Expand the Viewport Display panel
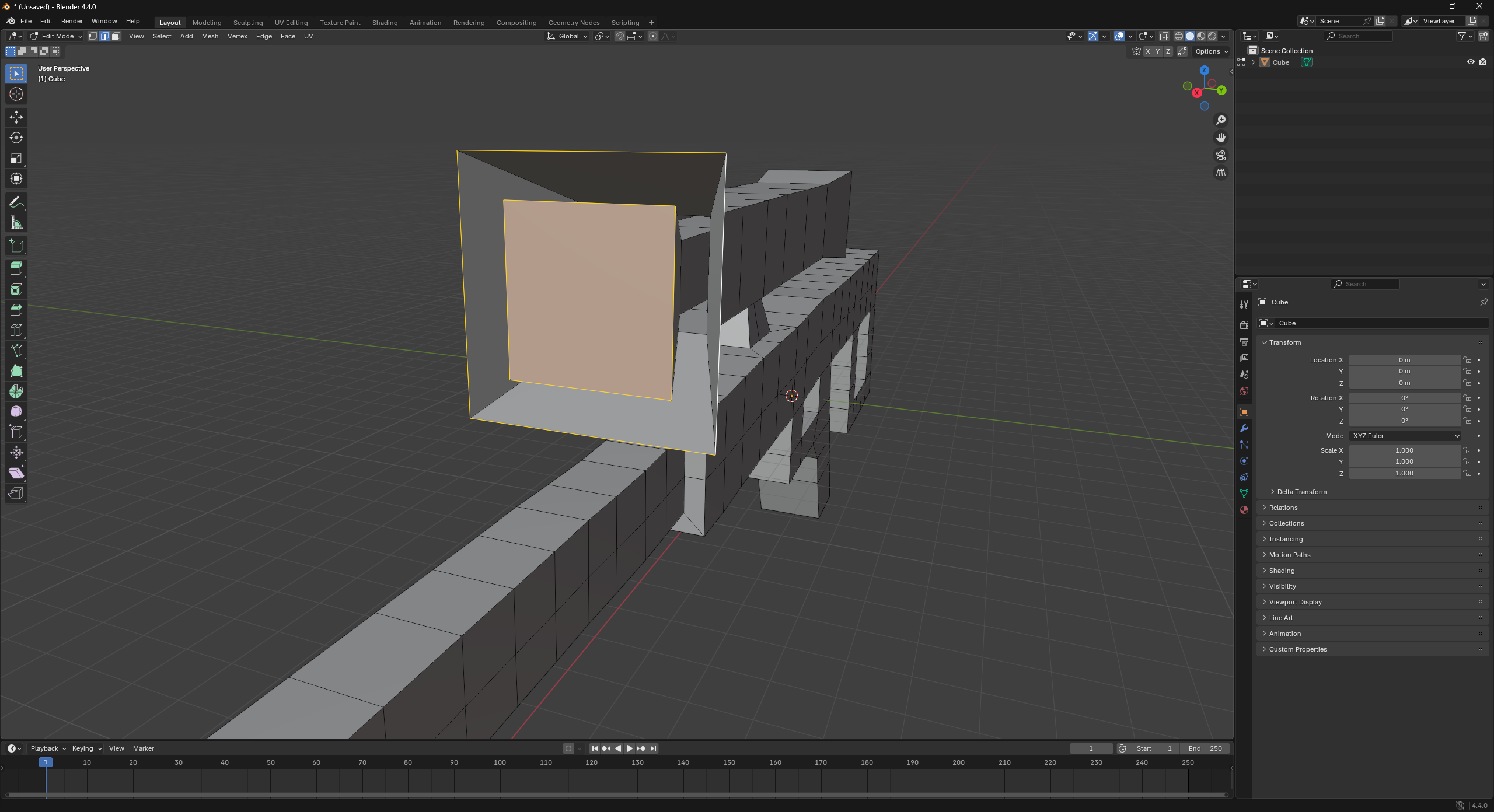Image resolution: width=1494 pixels, height=812 pixels. [x=1295, y=602]
